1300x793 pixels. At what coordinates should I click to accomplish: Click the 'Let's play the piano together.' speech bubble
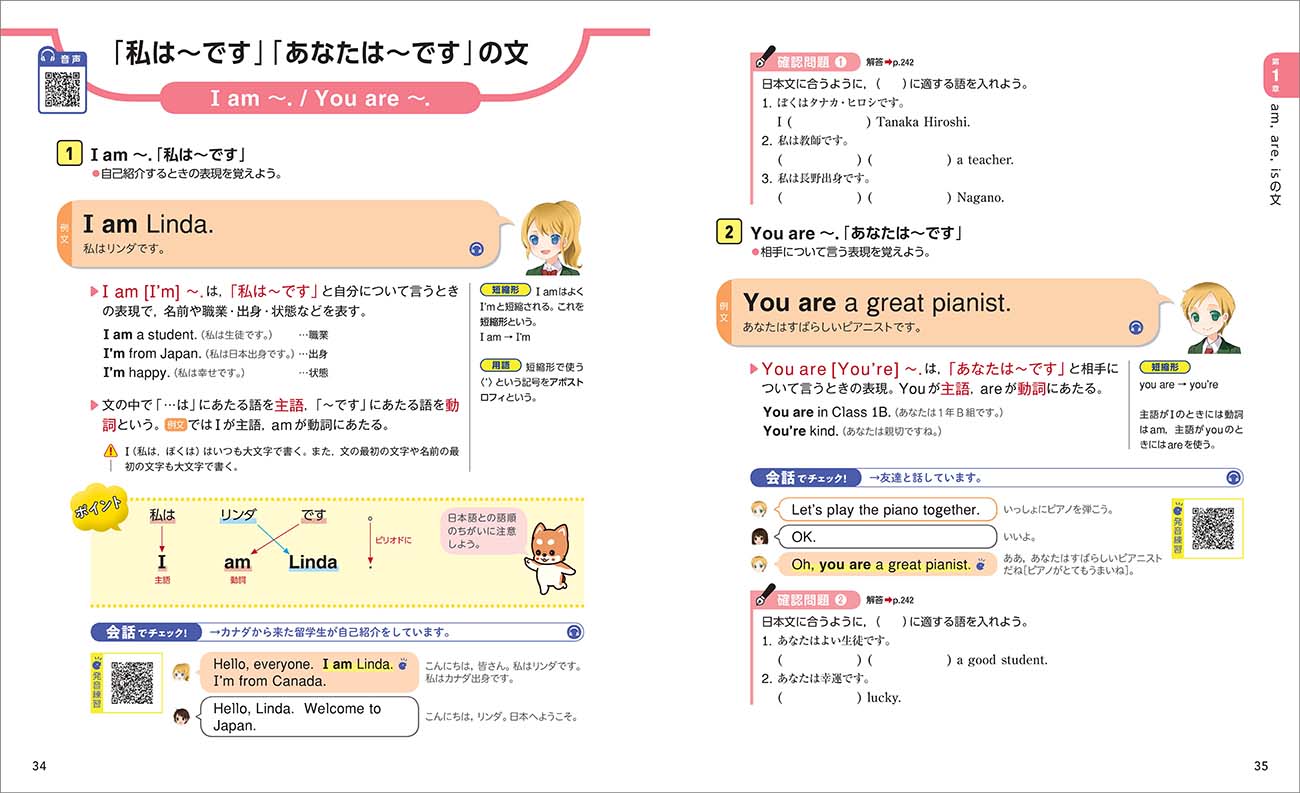tap(885, 510)
